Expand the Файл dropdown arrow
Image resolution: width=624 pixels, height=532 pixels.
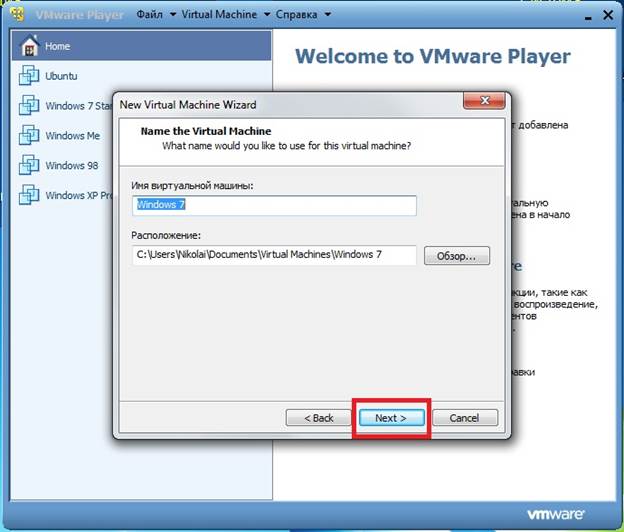click(x=173, y=15)
